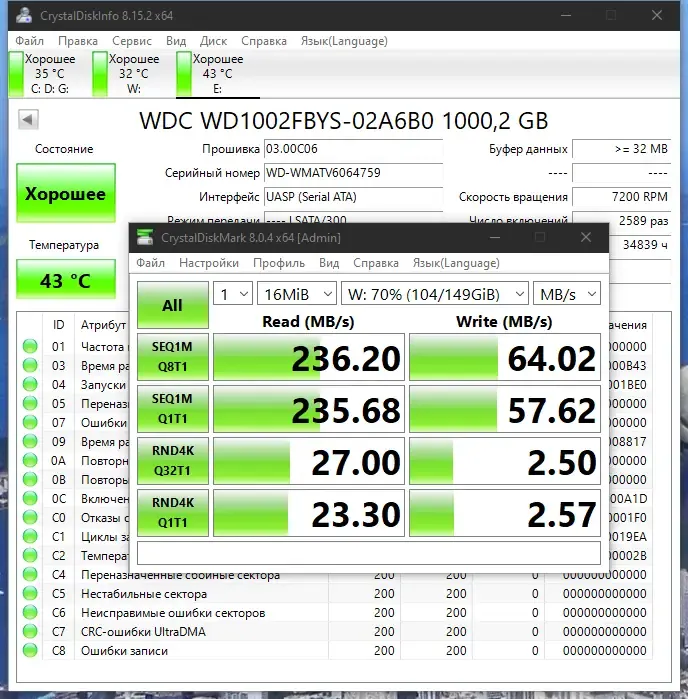Open target drive dropdown W: 70%

pyautogui.click(x=435, y=294)
